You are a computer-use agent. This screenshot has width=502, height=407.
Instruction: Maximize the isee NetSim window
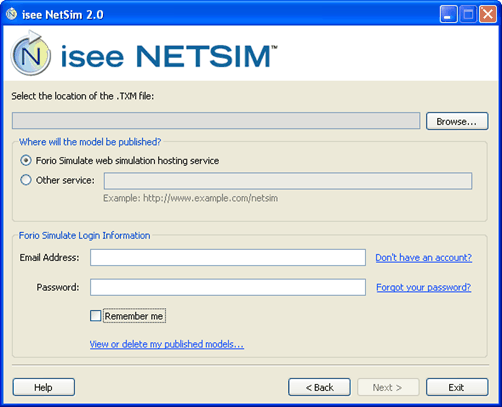point(468,14)
